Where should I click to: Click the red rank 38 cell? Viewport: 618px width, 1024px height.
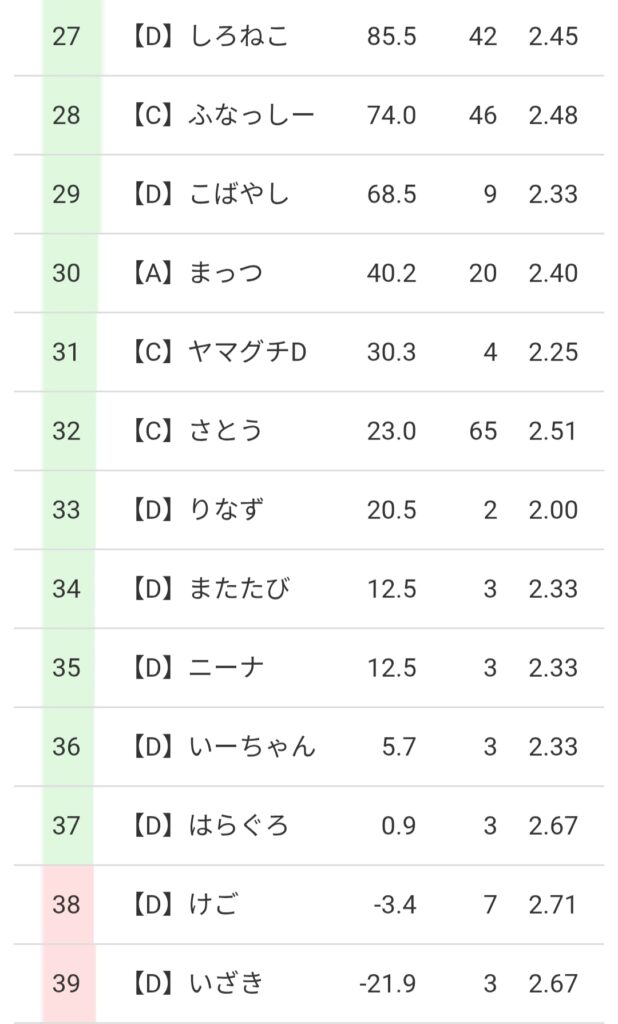[x=67, y=905]
